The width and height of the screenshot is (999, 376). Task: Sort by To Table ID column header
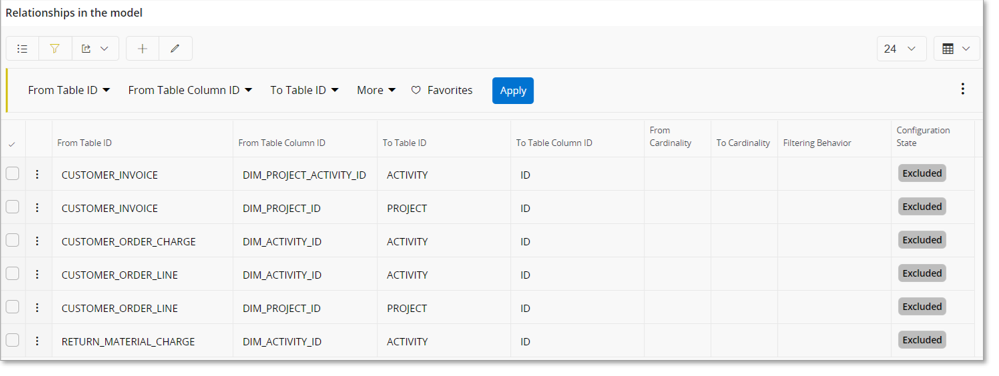405,143
